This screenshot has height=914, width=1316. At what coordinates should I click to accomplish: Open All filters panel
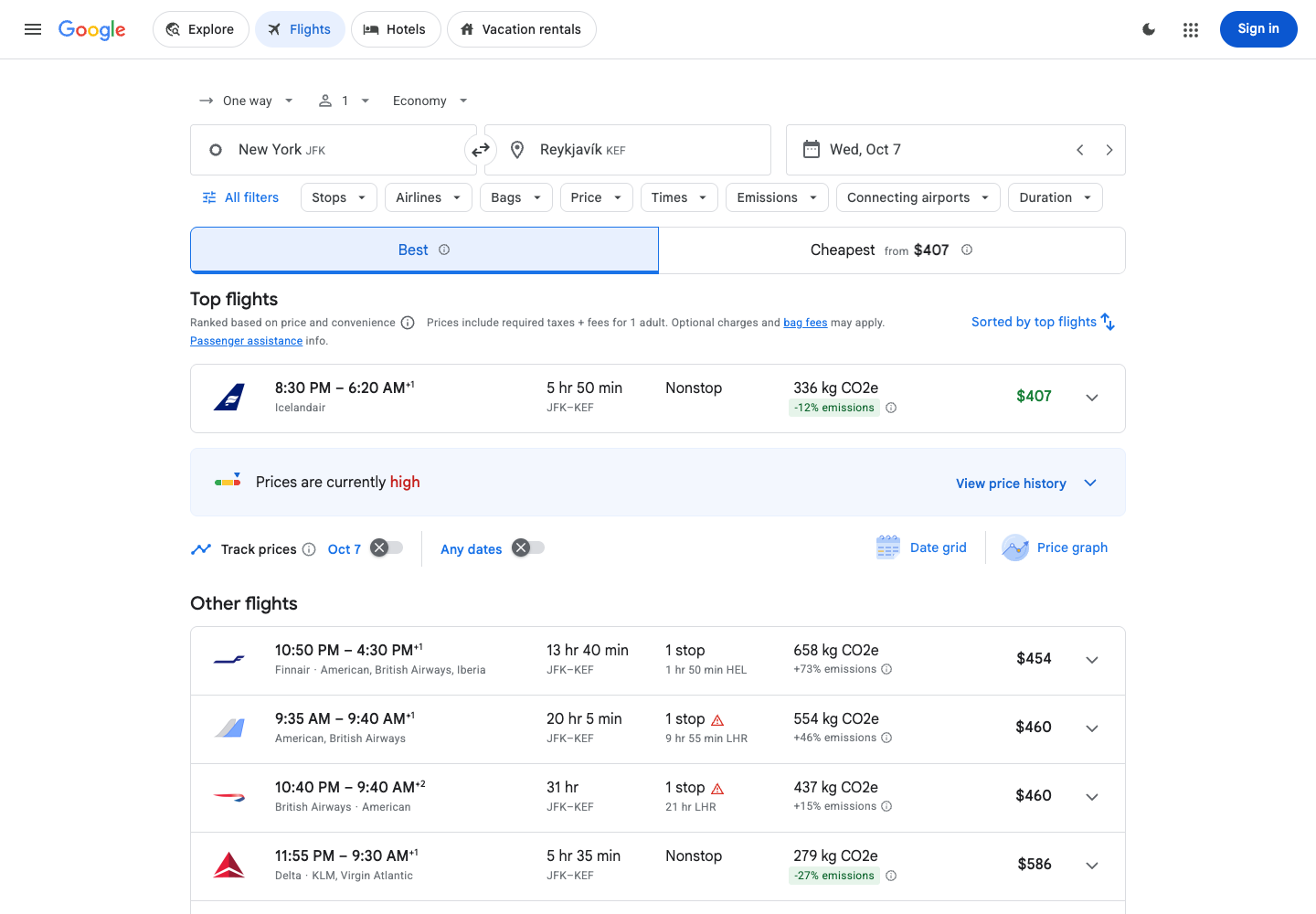(240, 197)
